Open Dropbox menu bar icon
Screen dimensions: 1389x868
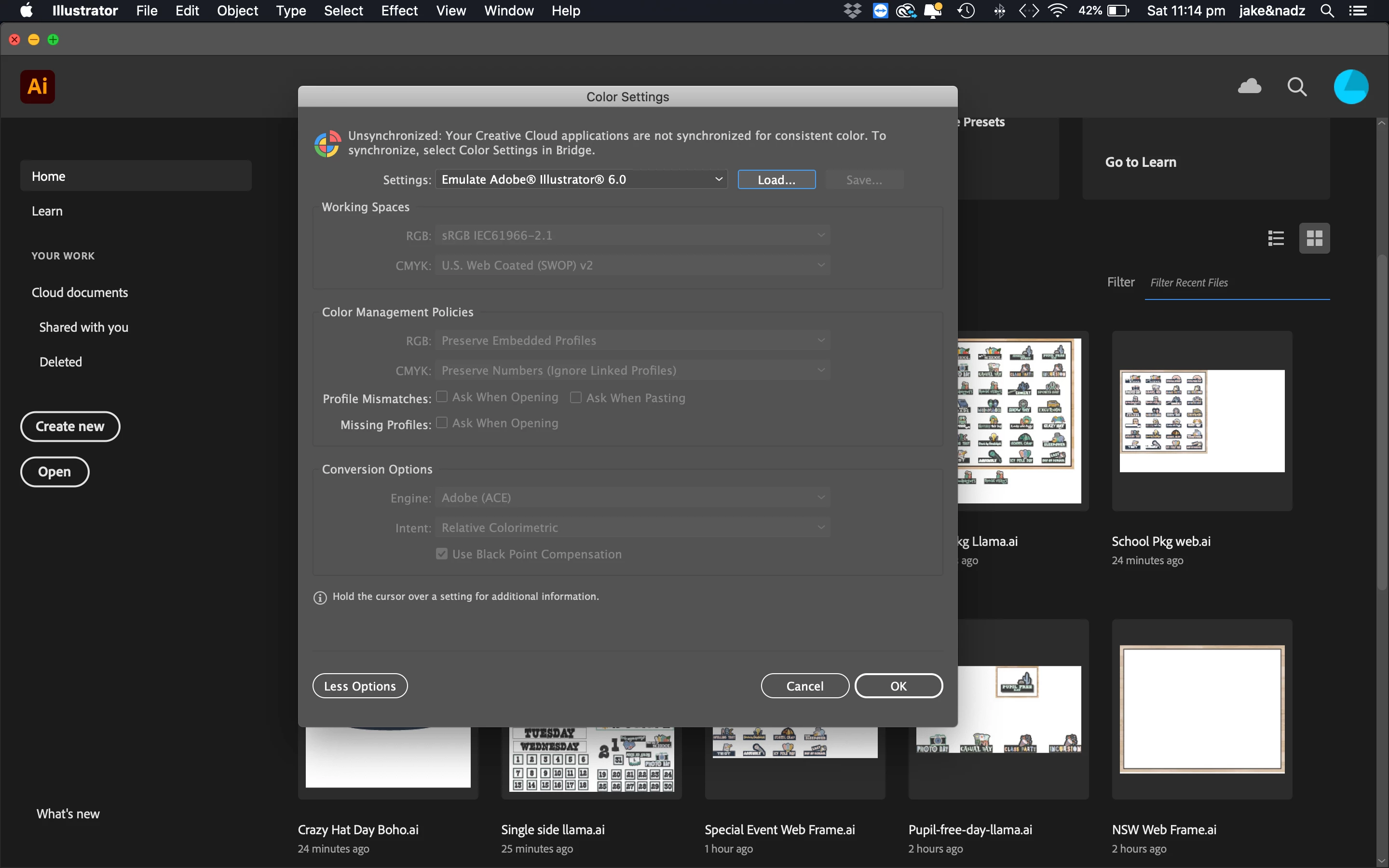pos(852,11)
